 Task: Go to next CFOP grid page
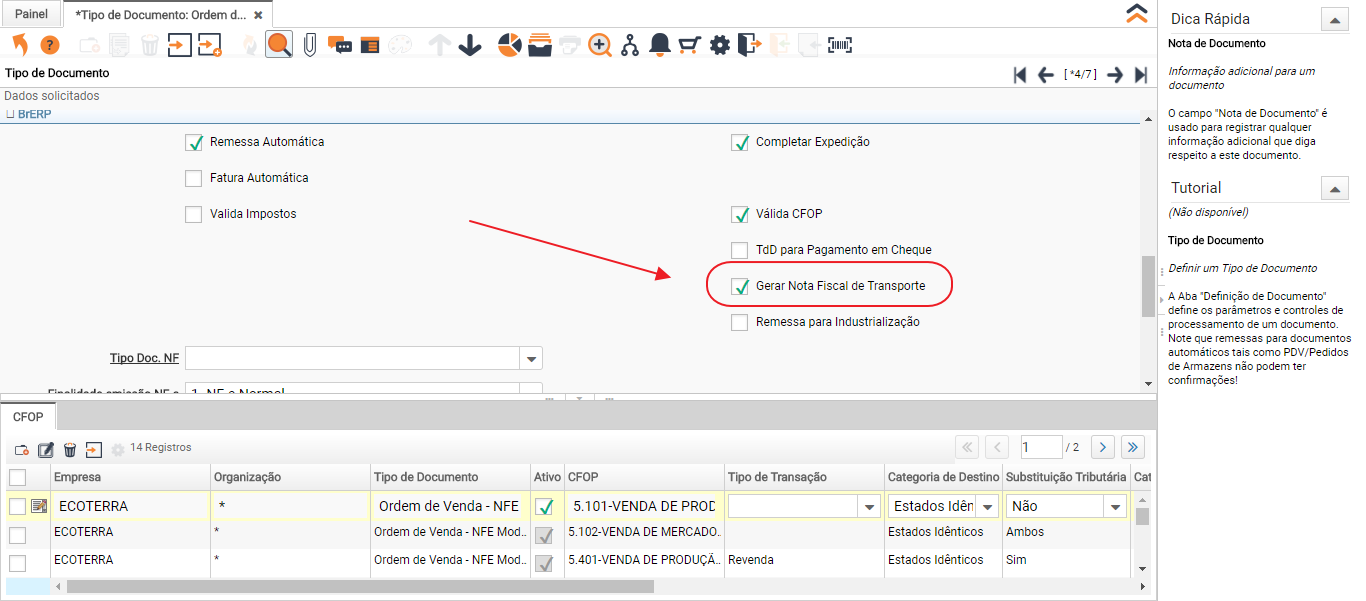point(1102,447)
